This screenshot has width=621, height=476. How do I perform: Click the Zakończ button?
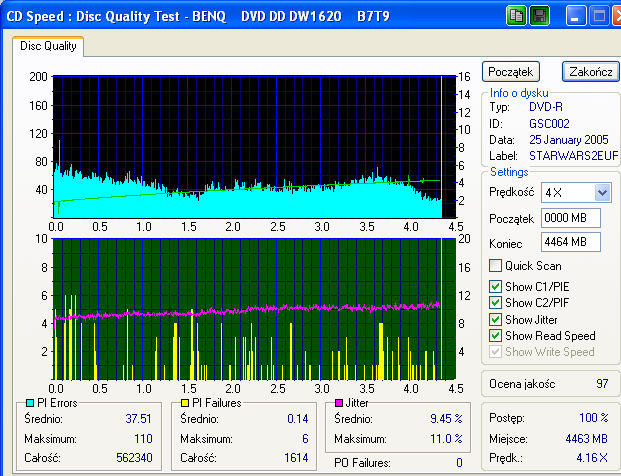tap(591, 72)
